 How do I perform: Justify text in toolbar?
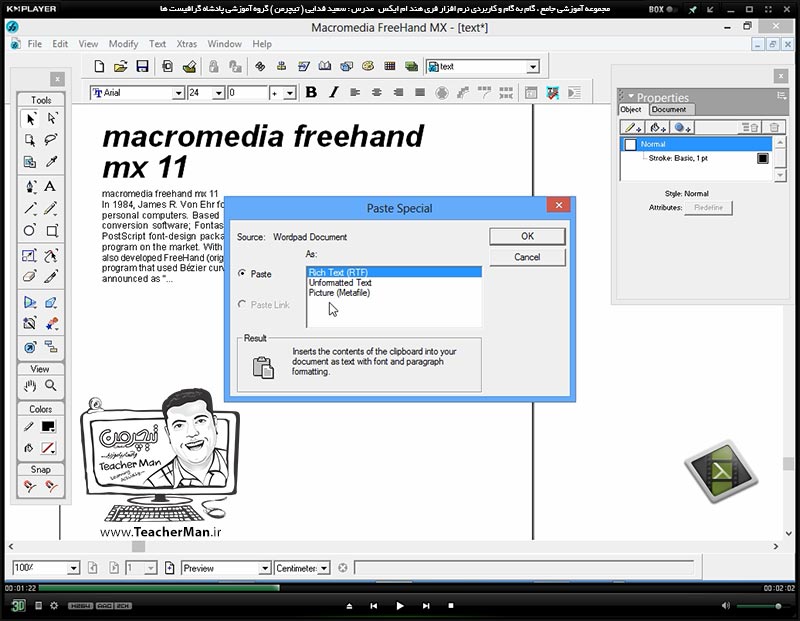[x=420, y=92]
